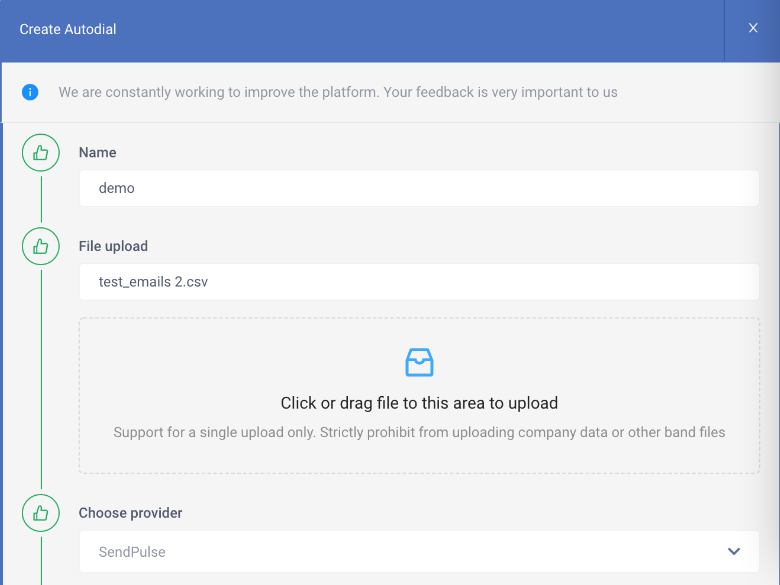Click the green connector line below File upload step

click(x=41, y=379)
